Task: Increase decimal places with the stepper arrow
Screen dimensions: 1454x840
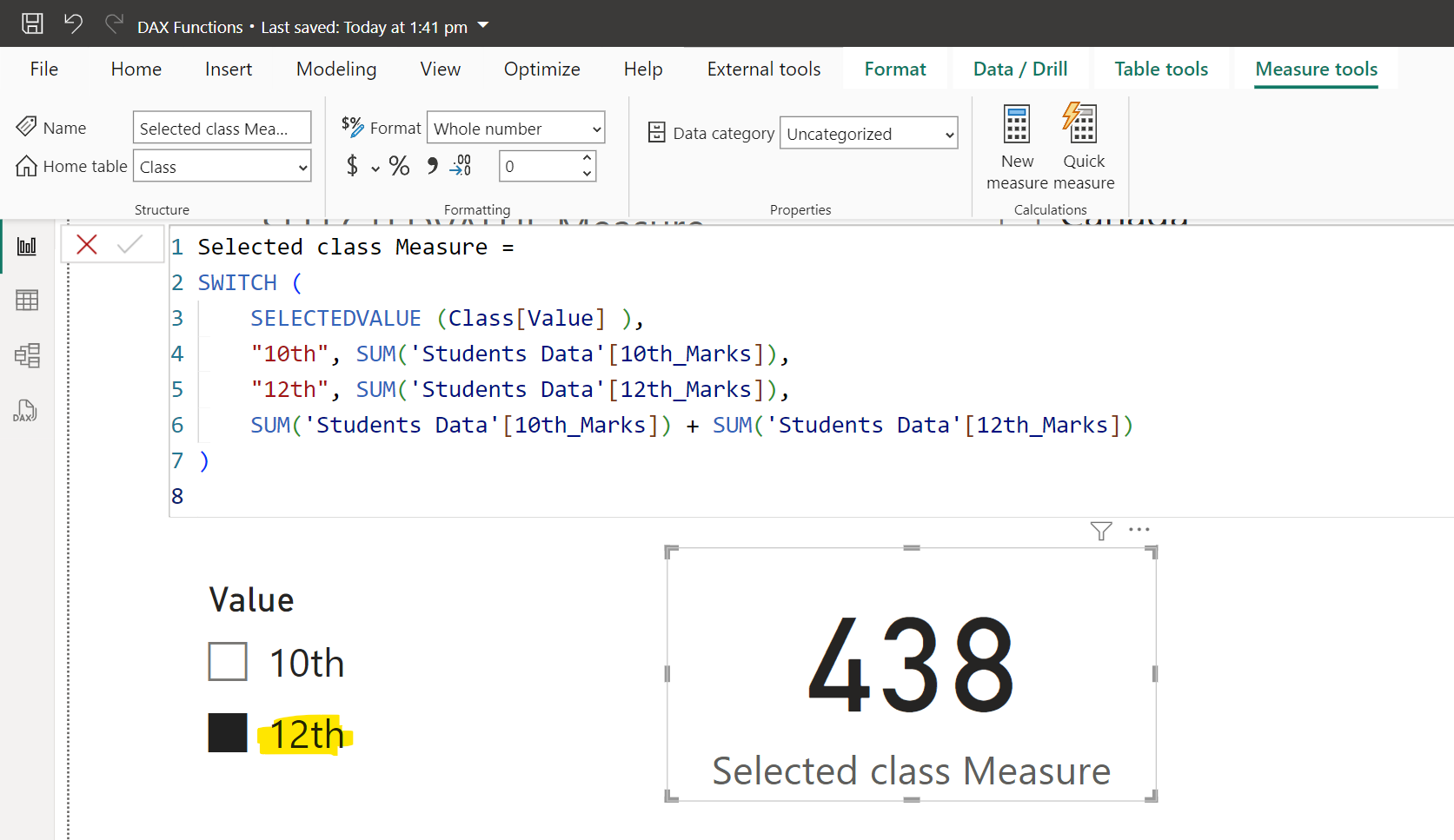Action: point(588,159)
